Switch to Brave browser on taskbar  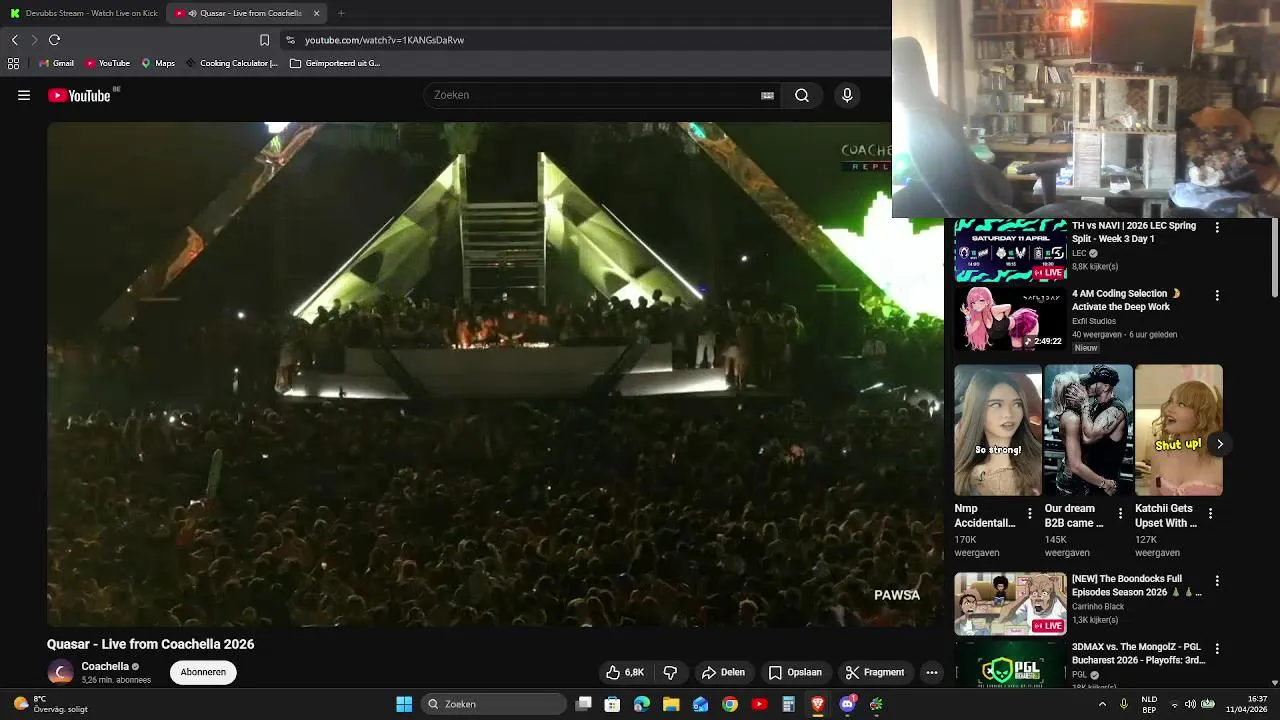click(x=818, y=704)
